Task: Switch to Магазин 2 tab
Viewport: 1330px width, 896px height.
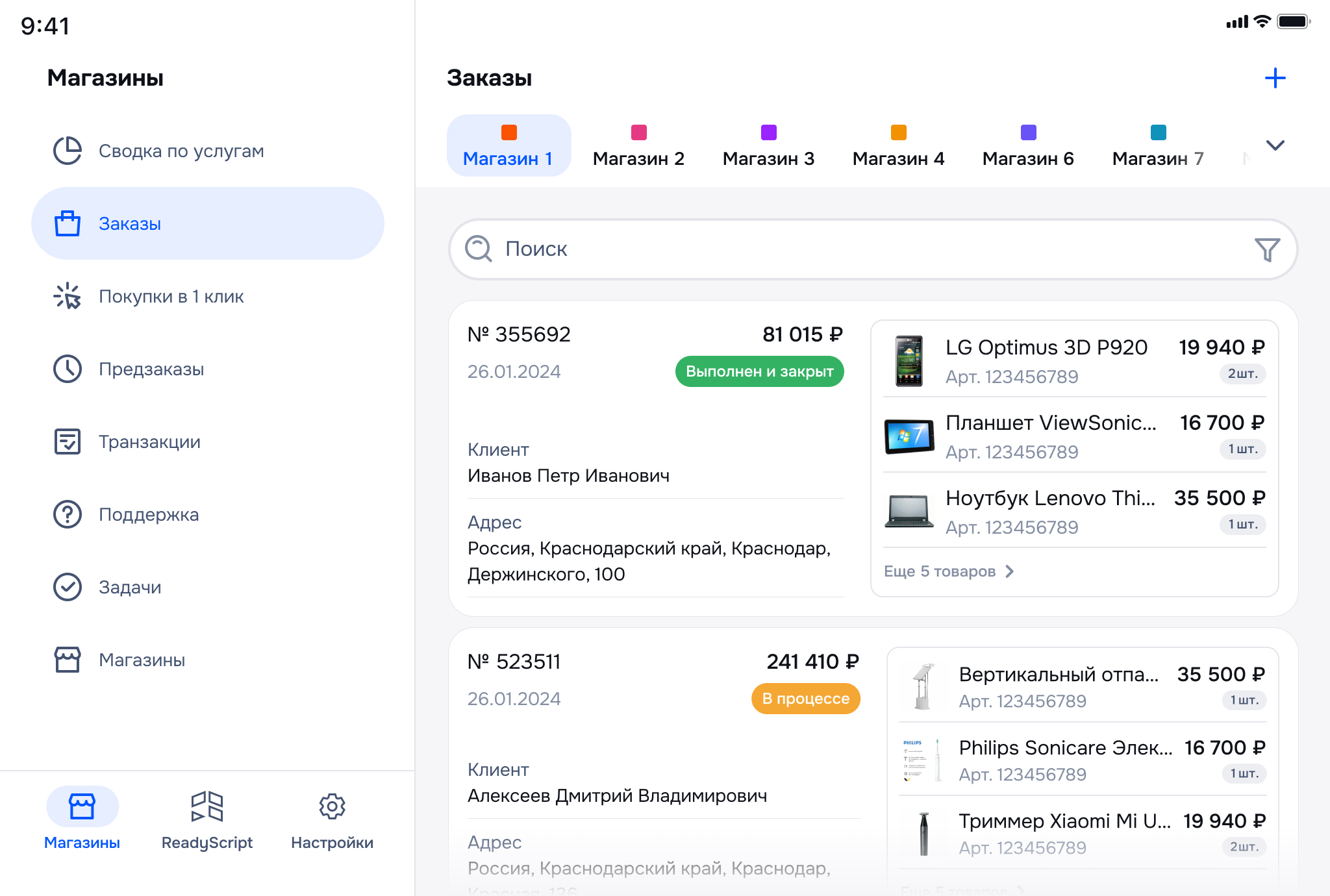Action: (639, 145)
